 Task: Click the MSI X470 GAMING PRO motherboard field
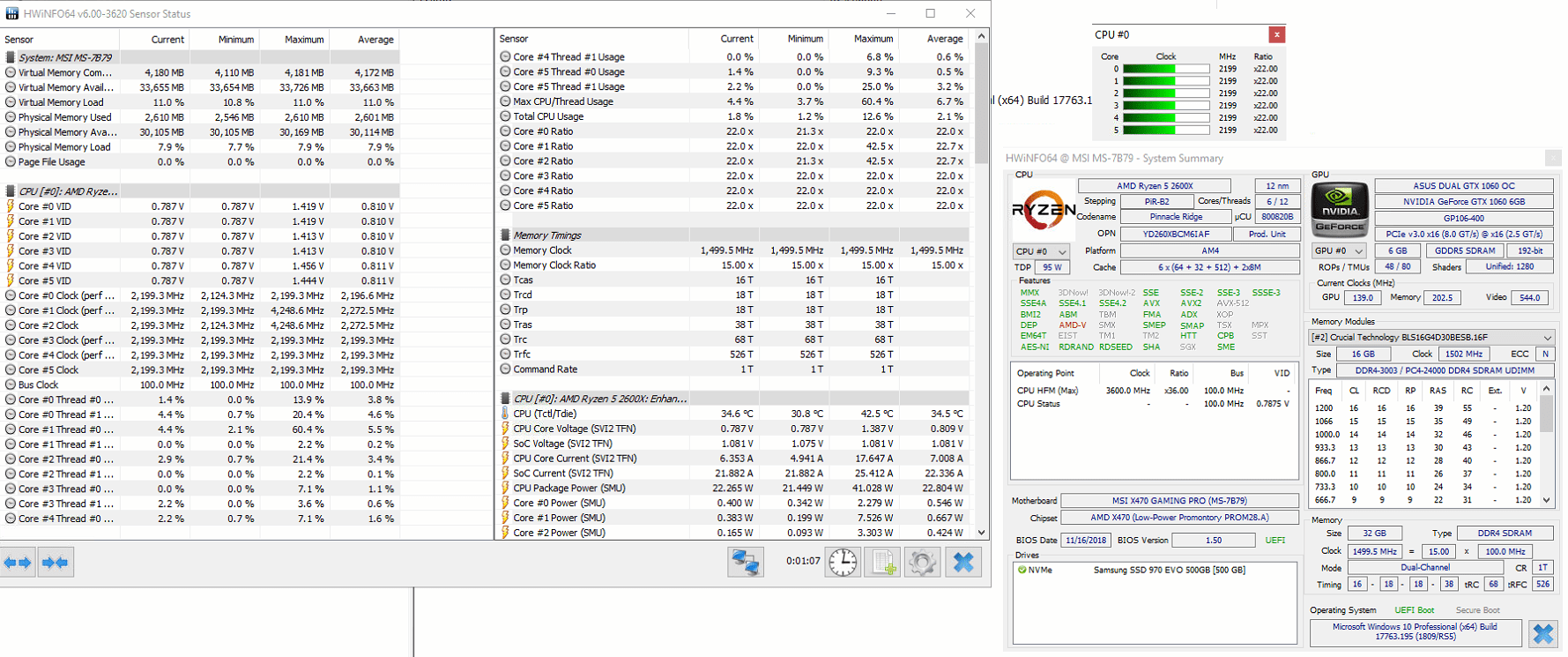(x=1179, y=501)
